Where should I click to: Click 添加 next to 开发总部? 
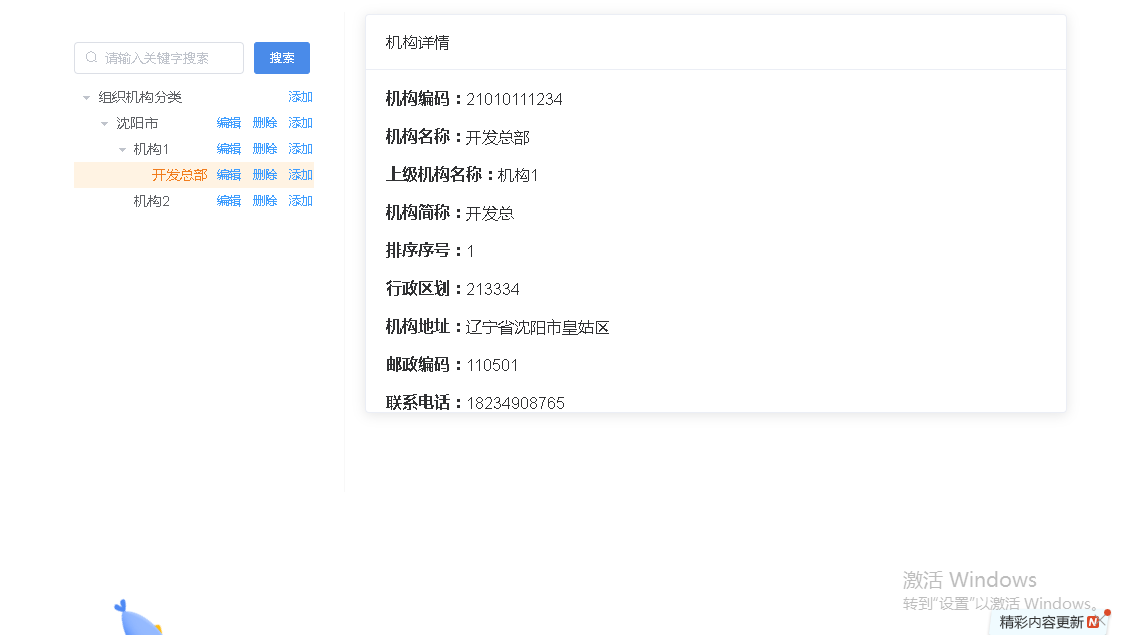(300, 174)
